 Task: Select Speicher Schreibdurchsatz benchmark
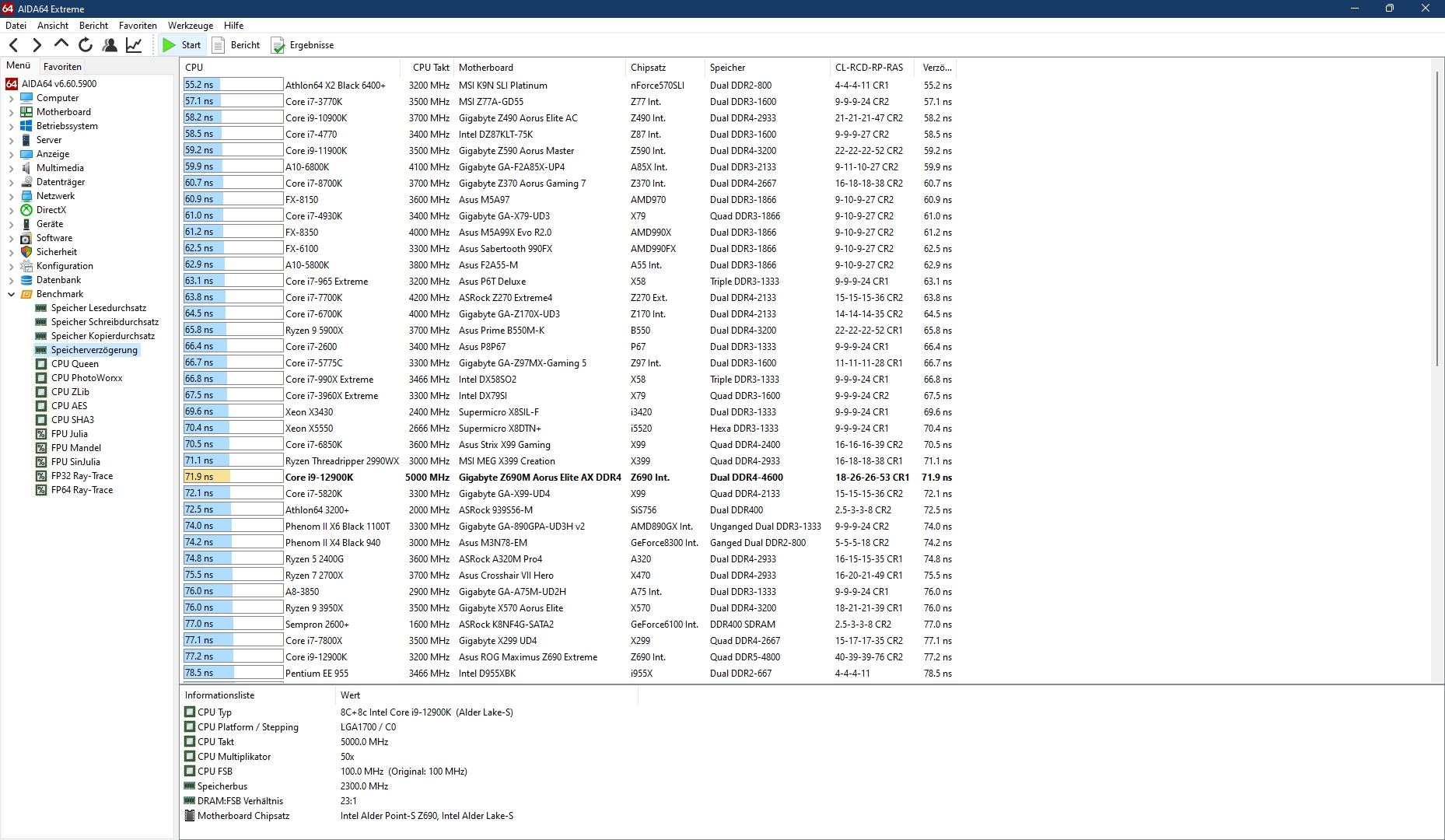point(96,322)
